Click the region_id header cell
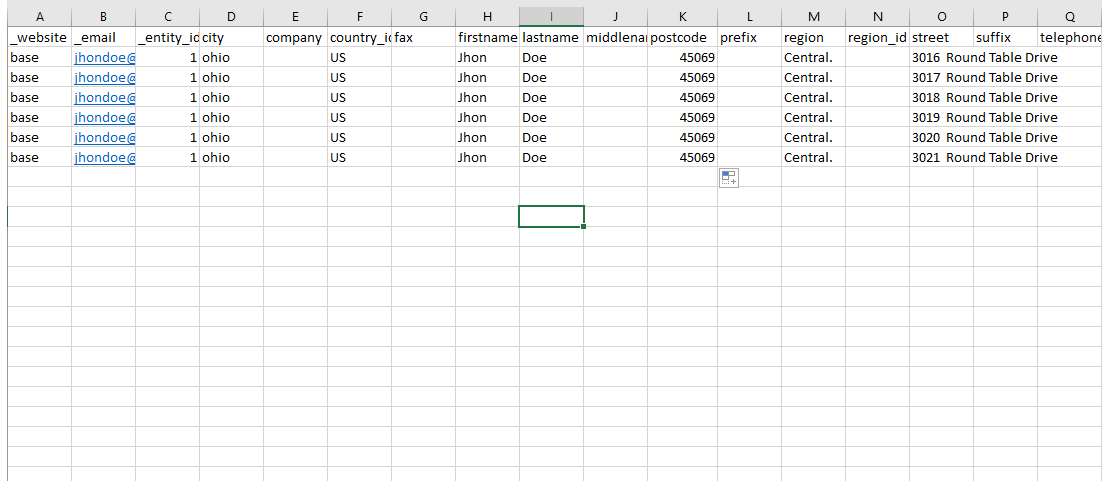The image size is (1102, 481). coord(877,37)
